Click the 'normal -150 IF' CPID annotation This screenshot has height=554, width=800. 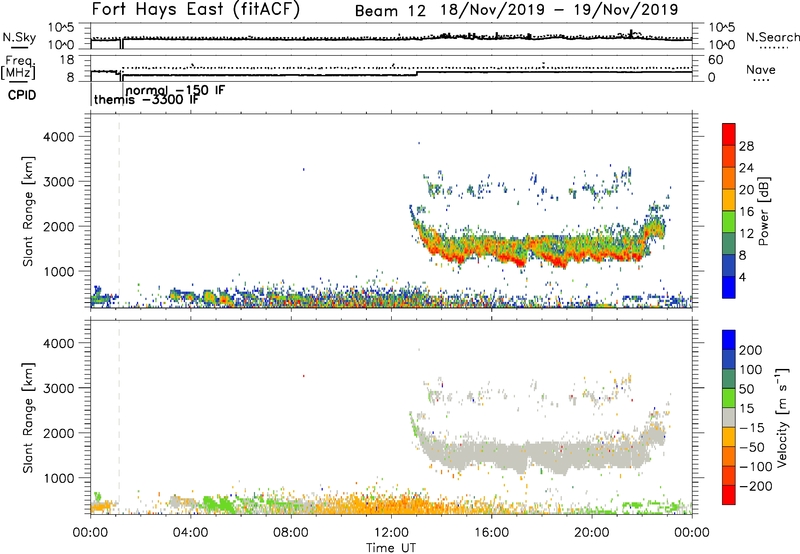176,90
